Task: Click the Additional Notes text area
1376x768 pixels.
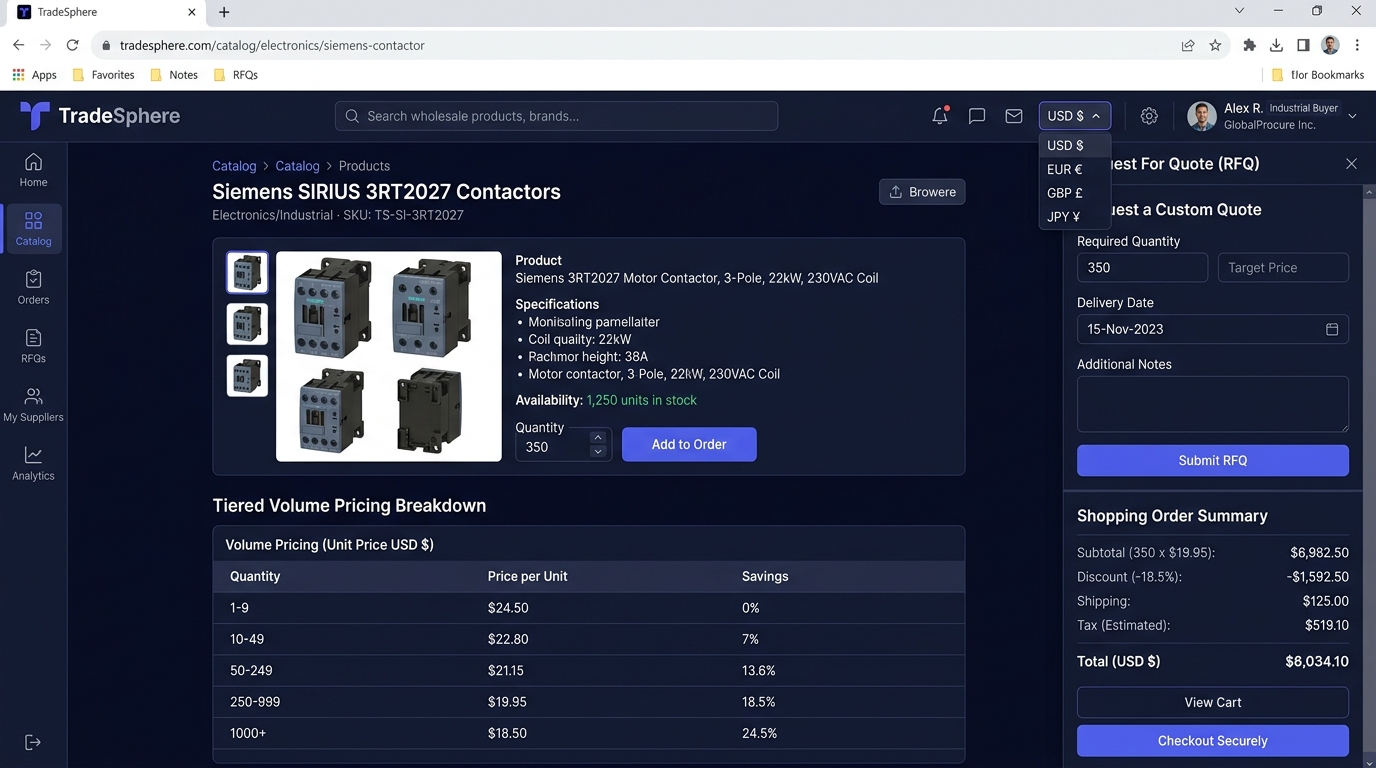Action: (x=1212, y=404)
